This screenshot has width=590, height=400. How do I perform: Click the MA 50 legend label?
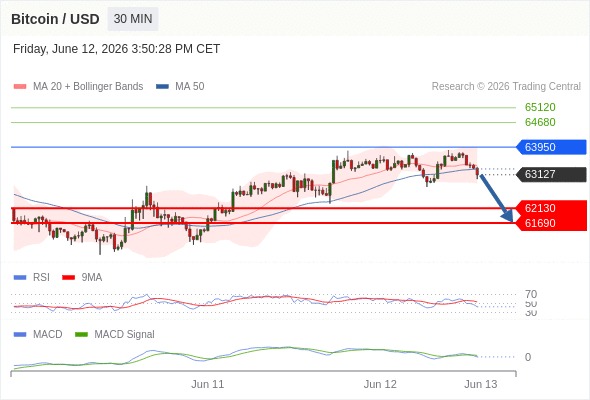coord(190,87)
